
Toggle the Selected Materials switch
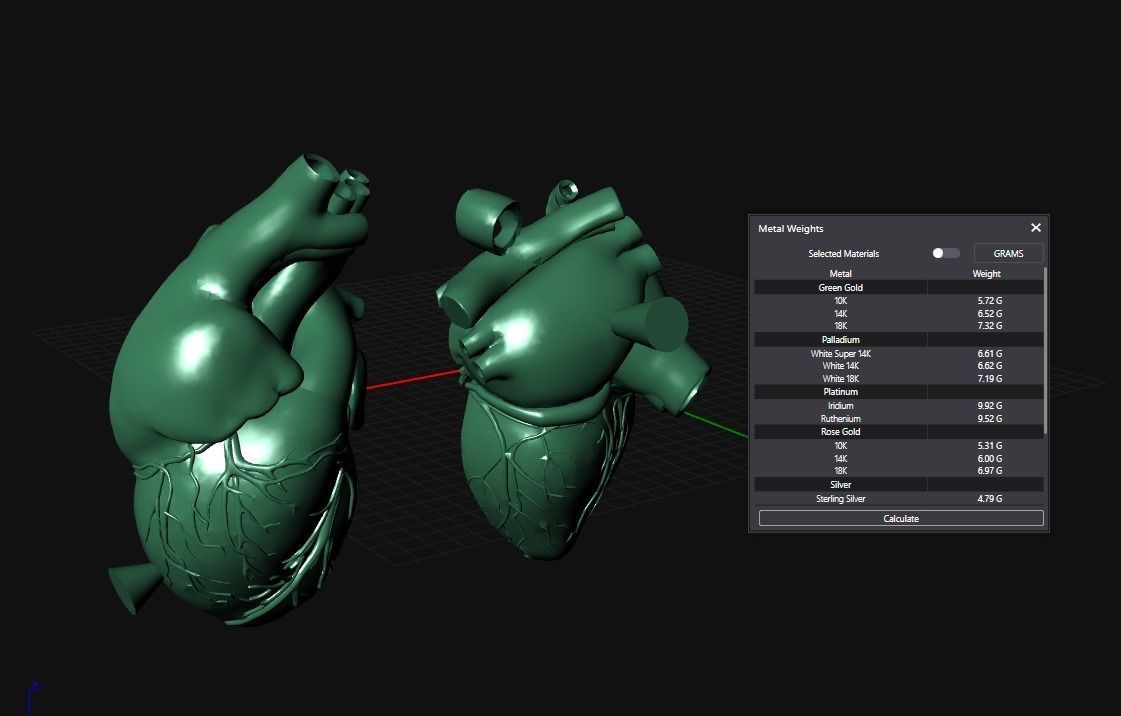pos(945,254)
